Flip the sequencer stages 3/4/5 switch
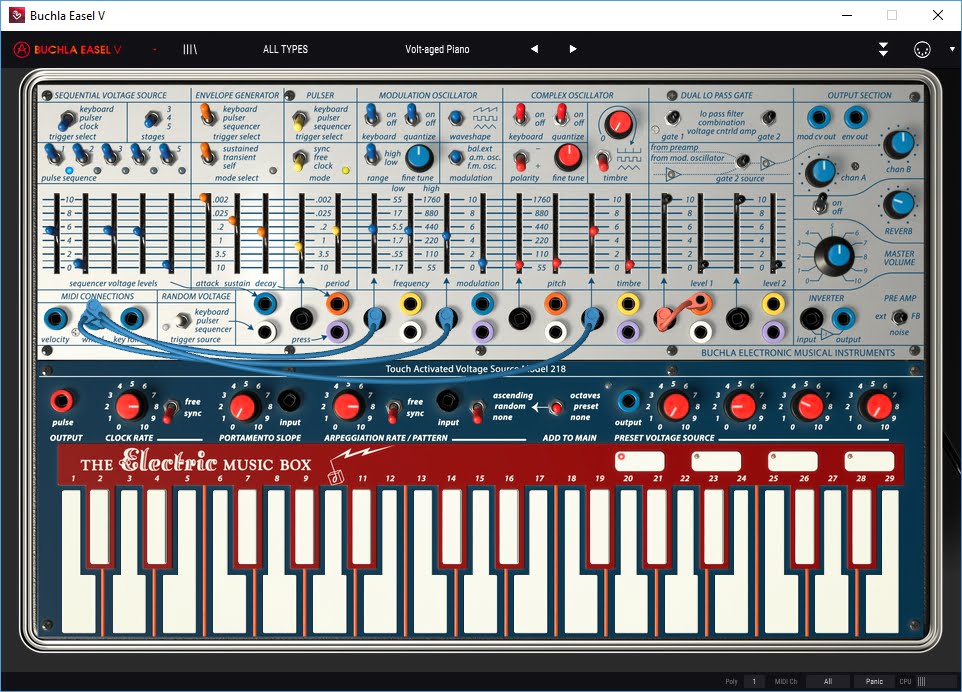The image size is (962, 692). pos(152,118)
